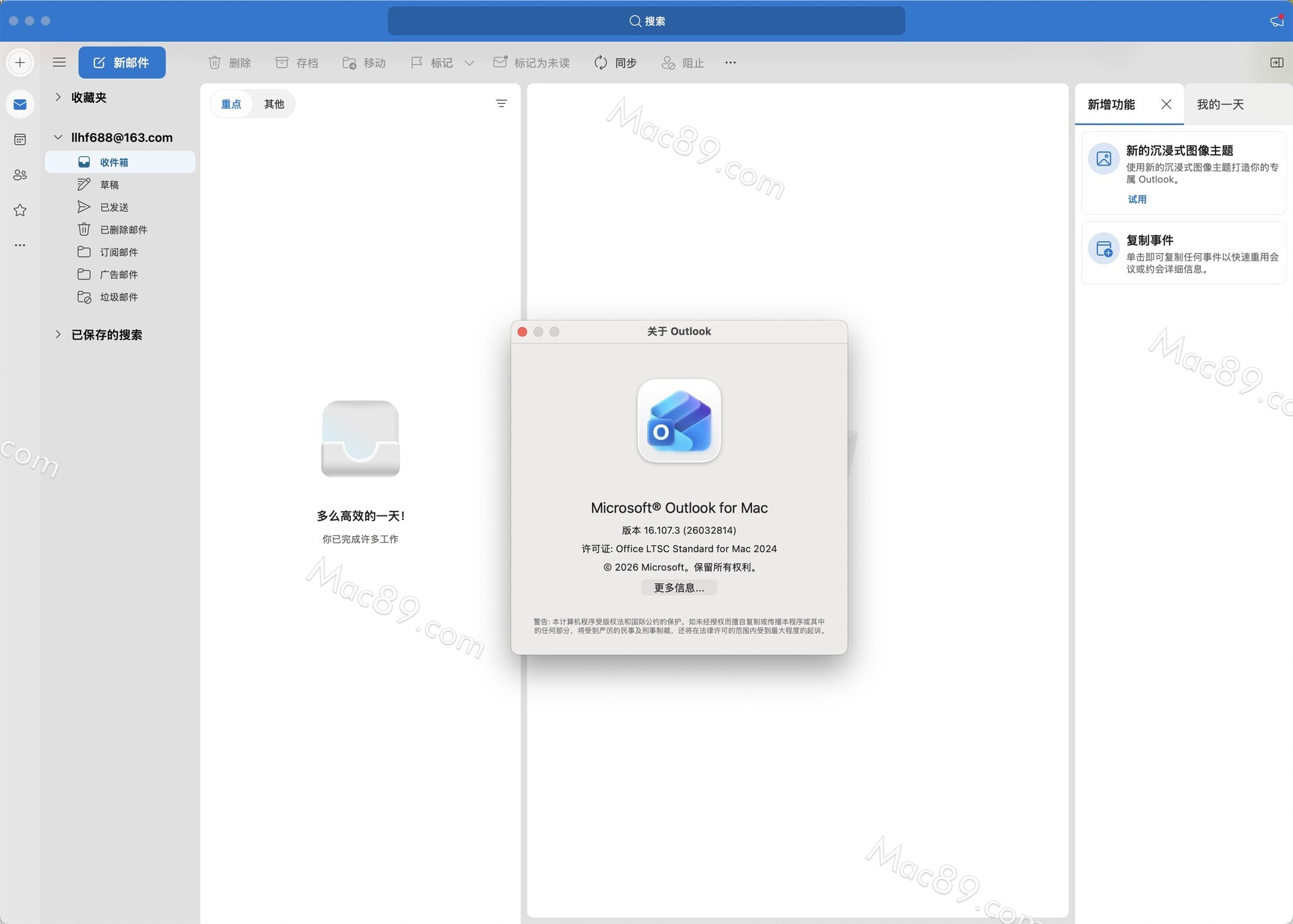Screen dimensions: 1293x924
Task: Click the 同步 sync icon
Action: [601, 62]
